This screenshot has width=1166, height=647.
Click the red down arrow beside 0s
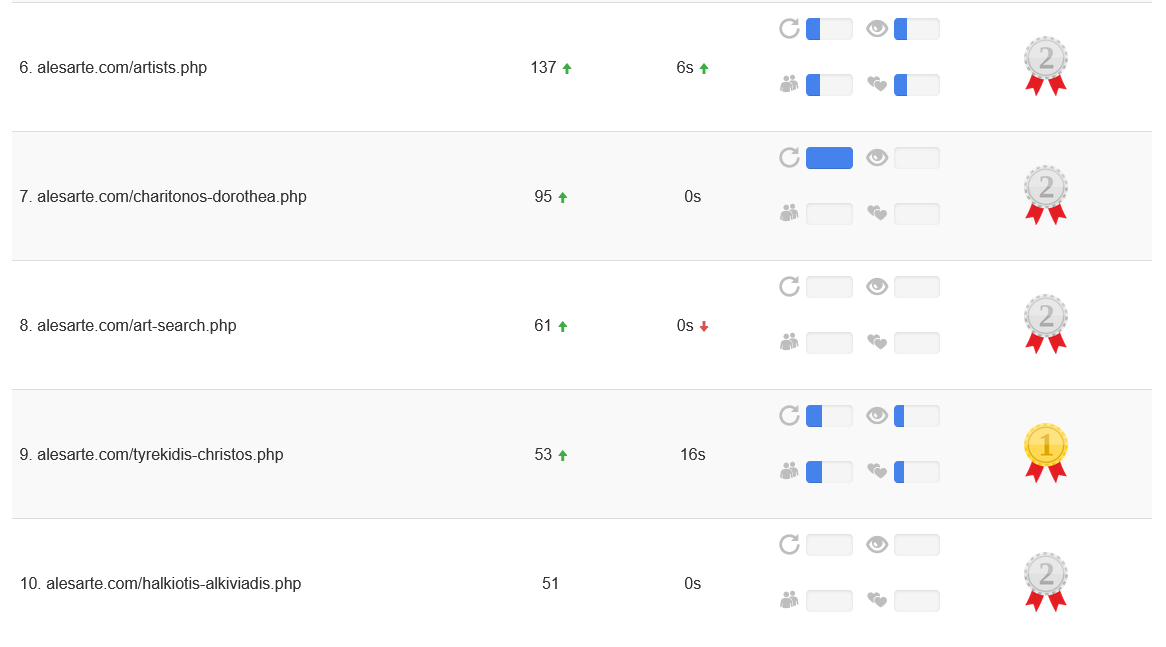(x=703, y=326)
